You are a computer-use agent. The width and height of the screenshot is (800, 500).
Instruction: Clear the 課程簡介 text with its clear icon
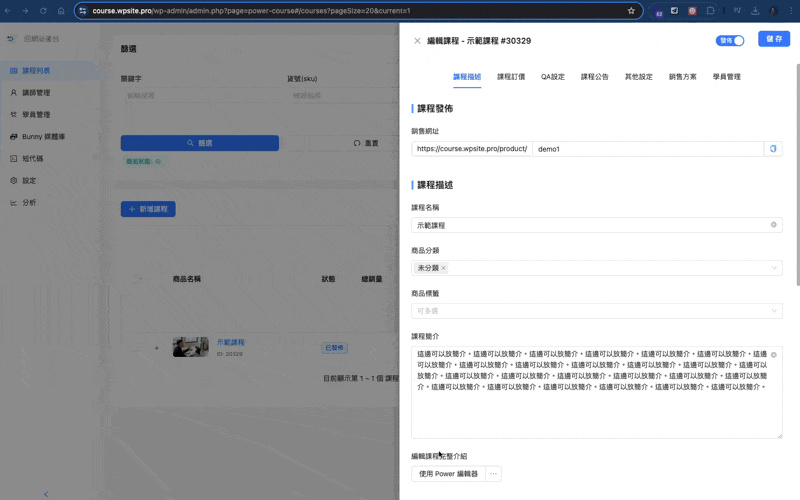(x=773, y=355)
